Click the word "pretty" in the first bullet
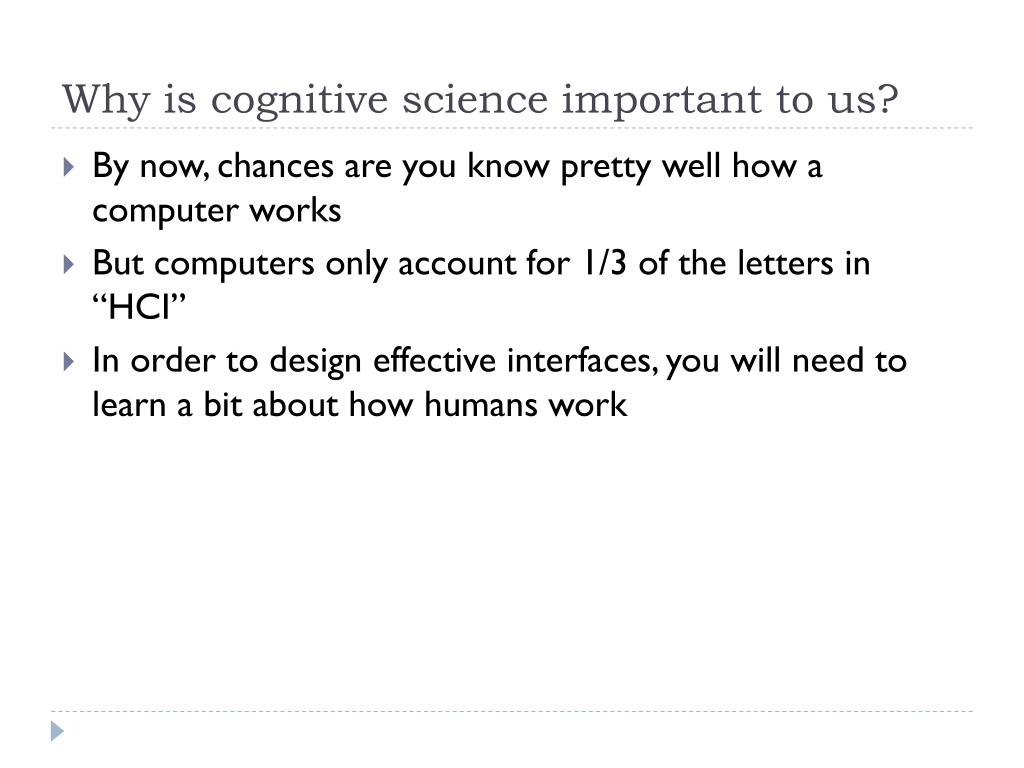The height and width of the screenshot is (768, 1024). point(605,167)
